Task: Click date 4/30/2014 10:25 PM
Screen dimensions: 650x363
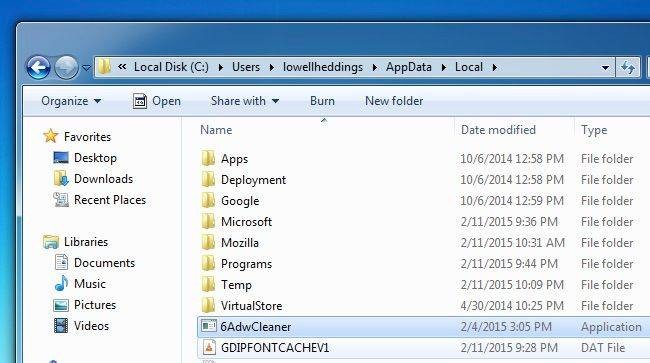Action: pos(512,306)
